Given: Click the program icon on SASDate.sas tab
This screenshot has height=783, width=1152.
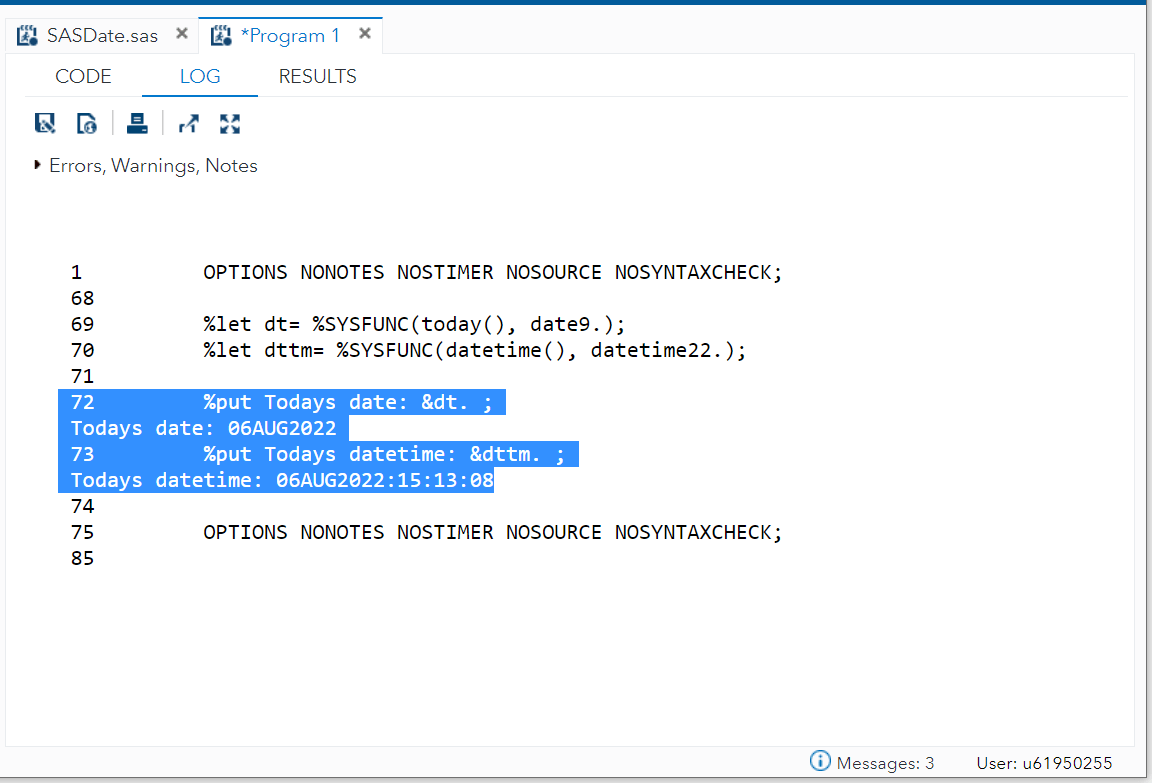Looking at the screenshot, I should tap(25, 34).
